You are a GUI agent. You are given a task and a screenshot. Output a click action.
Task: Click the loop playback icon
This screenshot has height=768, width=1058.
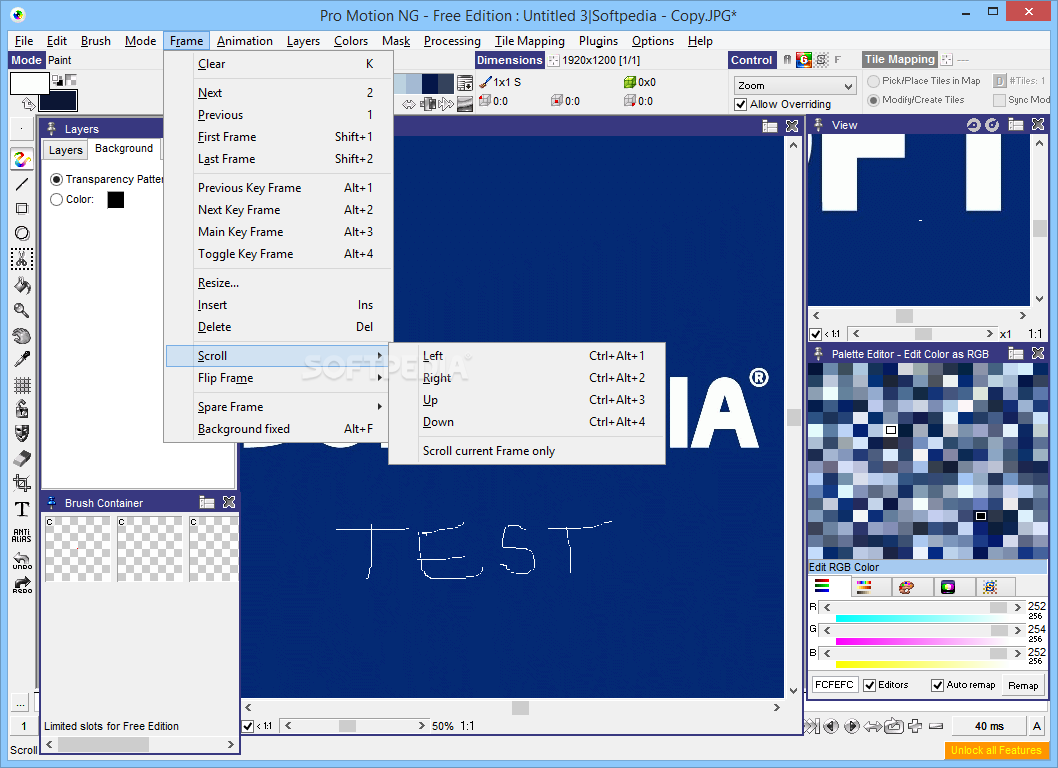(x=894, y=726)
